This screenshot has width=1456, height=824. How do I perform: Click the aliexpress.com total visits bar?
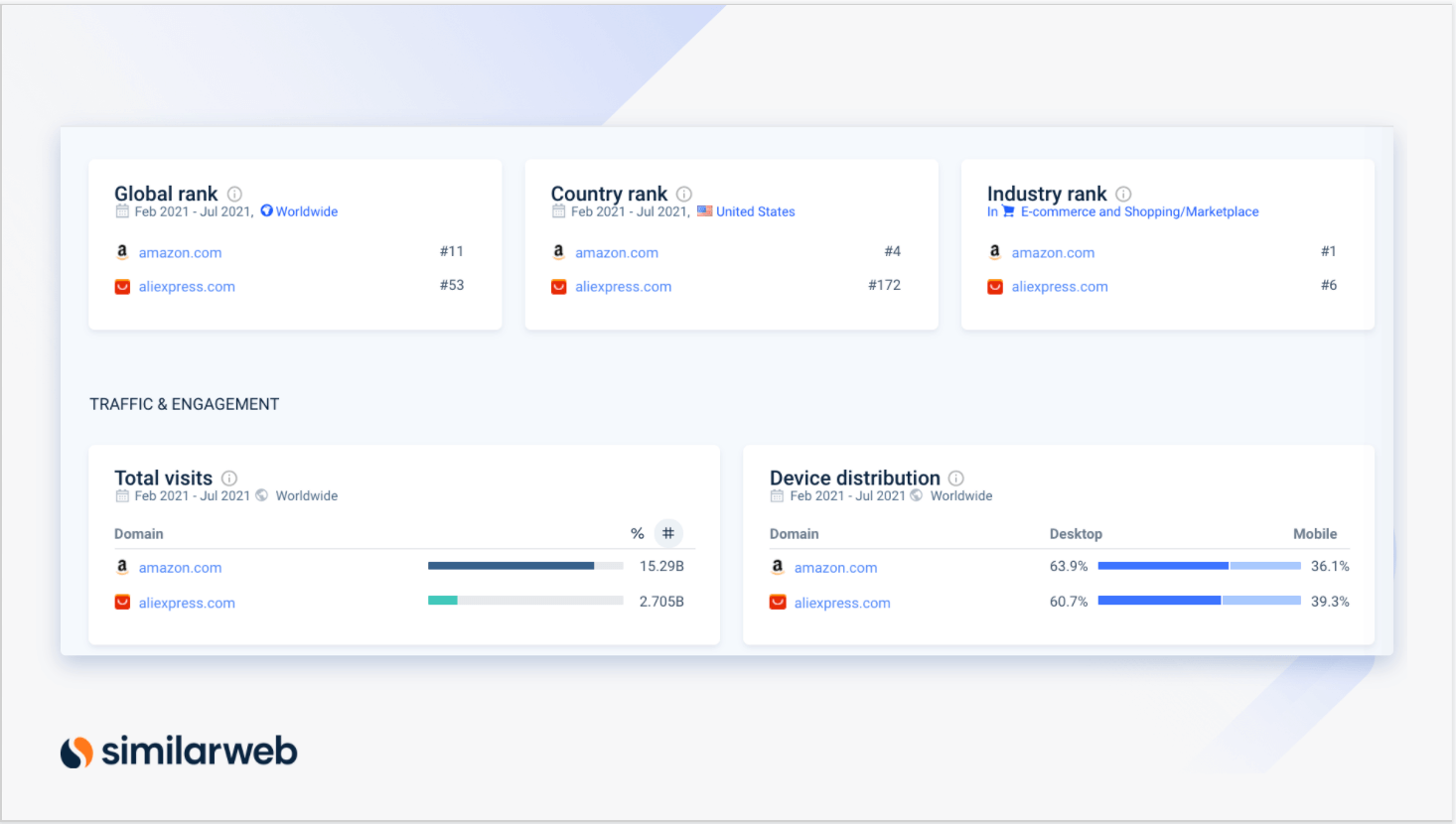click(x=525, y=600)
